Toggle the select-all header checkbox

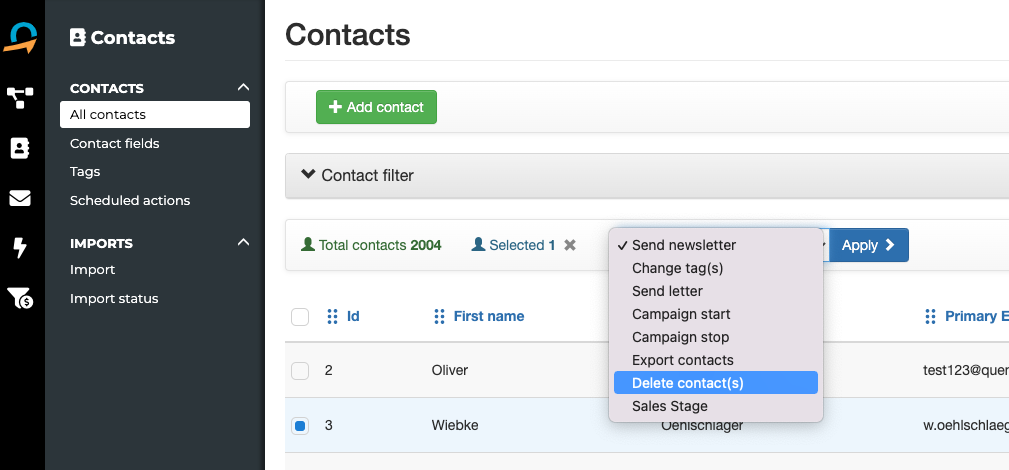(300, 317)
